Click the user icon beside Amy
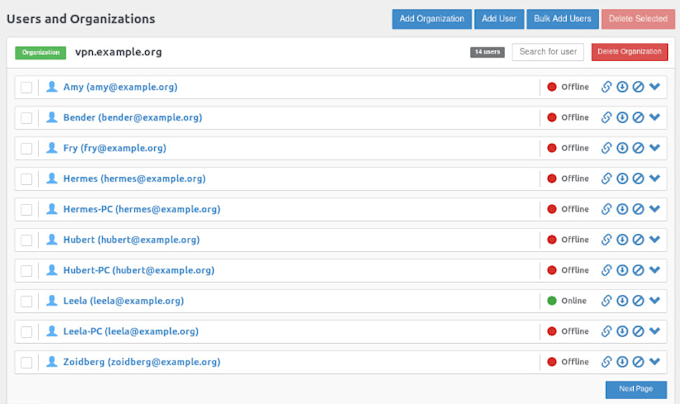This screenshot has height=404, width=680. (x=52, y=87)
